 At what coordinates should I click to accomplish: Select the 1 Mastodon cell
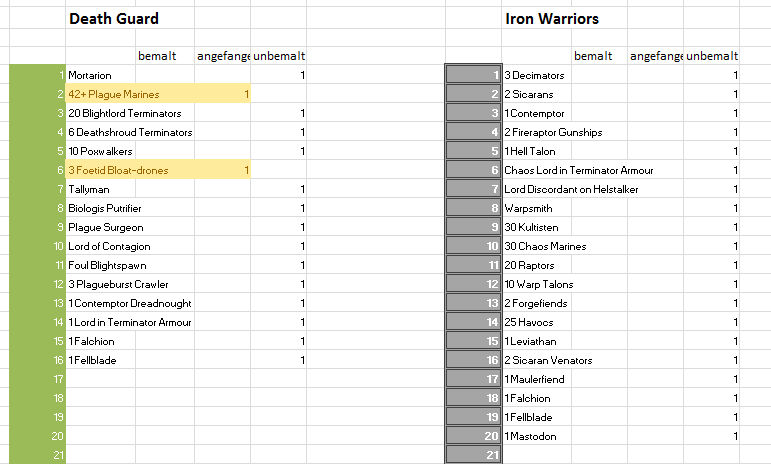tap(535, 436)
